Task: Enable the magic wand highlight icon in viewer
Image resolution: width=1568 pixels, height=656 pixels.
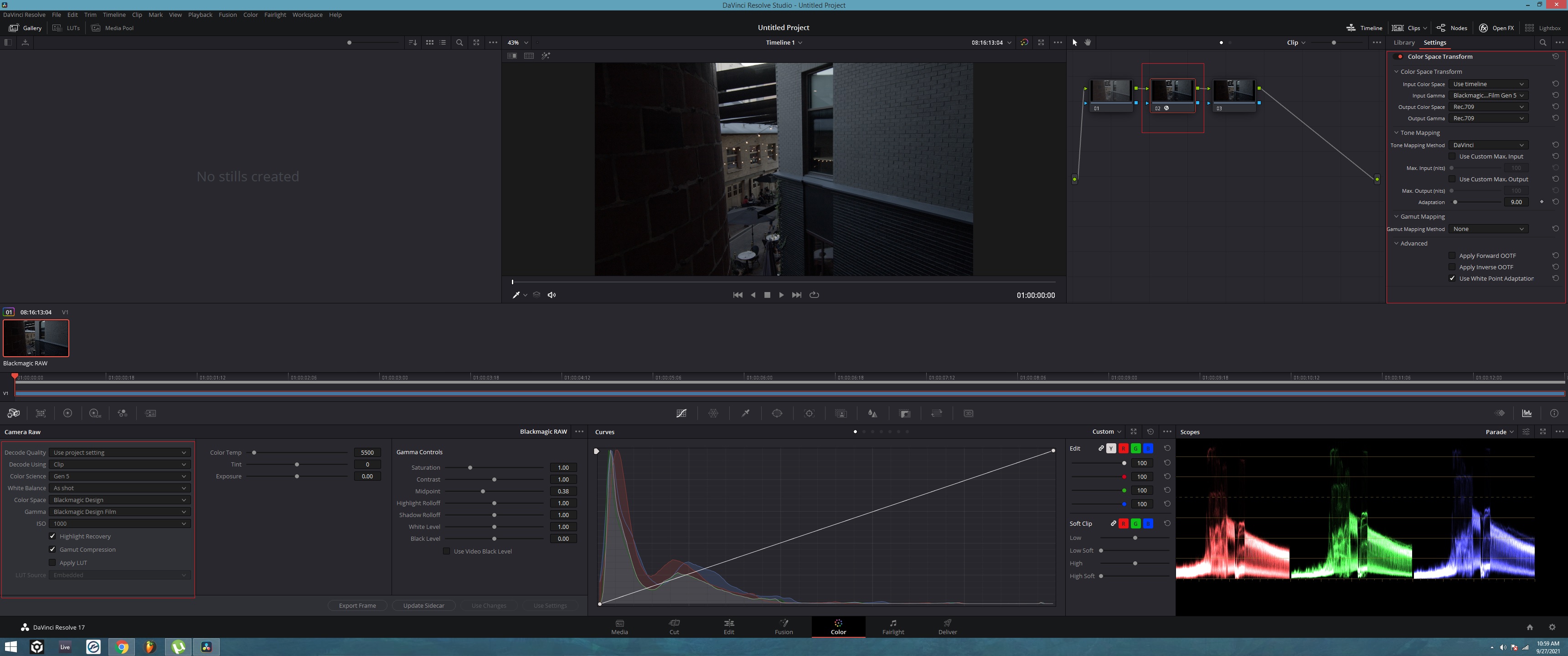Action: (546, 56)
